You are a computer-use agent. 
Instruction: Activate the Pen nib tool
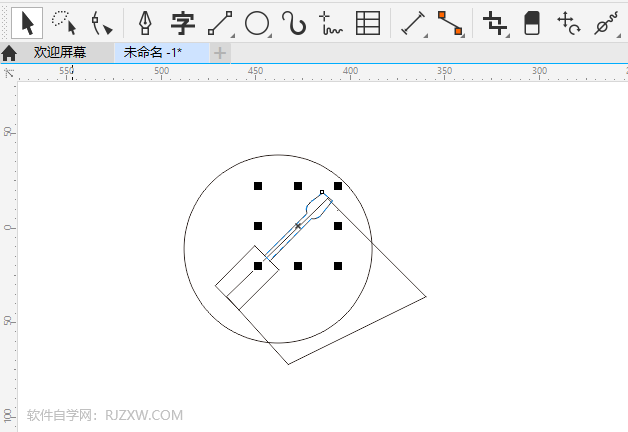145,23
